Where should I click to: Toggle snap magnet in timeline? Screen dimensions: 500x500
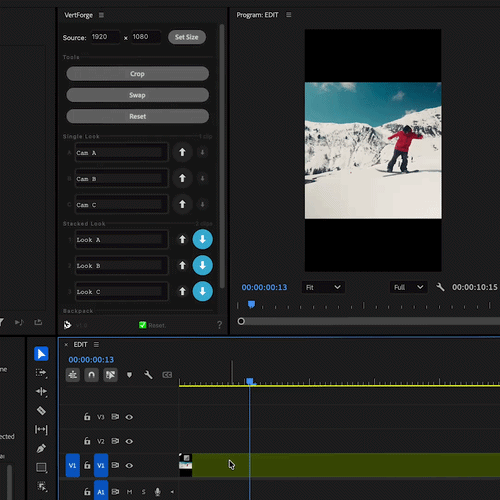pos(91,375)
